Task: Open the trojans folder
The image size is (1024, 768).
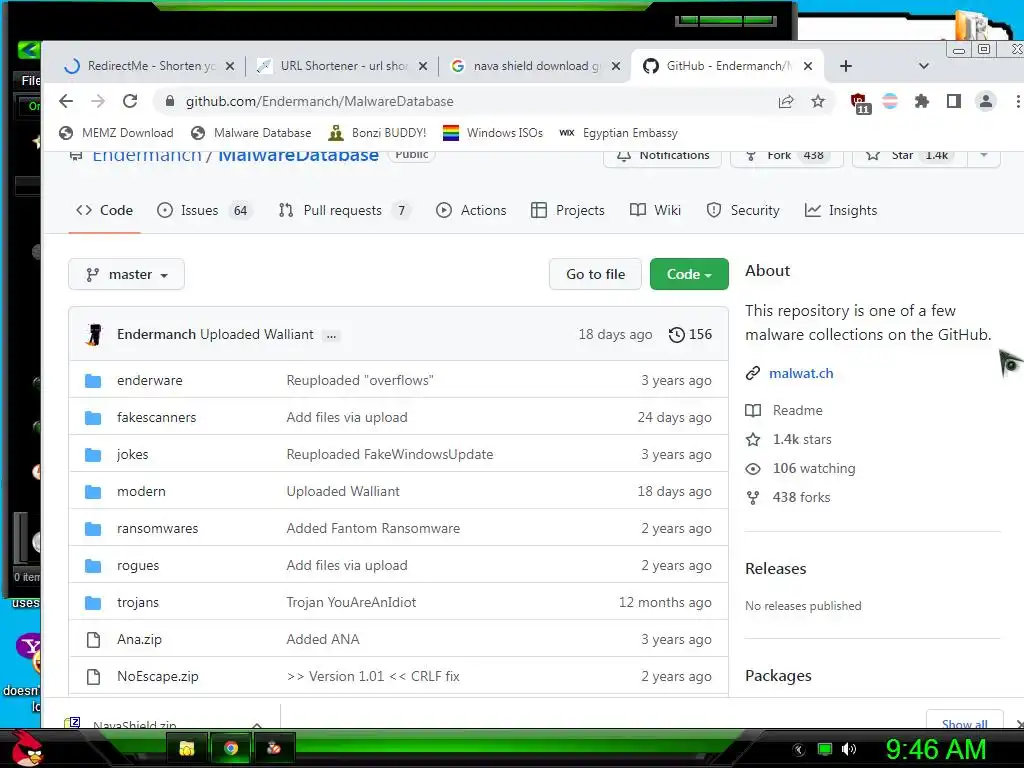Action: point(138,603)
